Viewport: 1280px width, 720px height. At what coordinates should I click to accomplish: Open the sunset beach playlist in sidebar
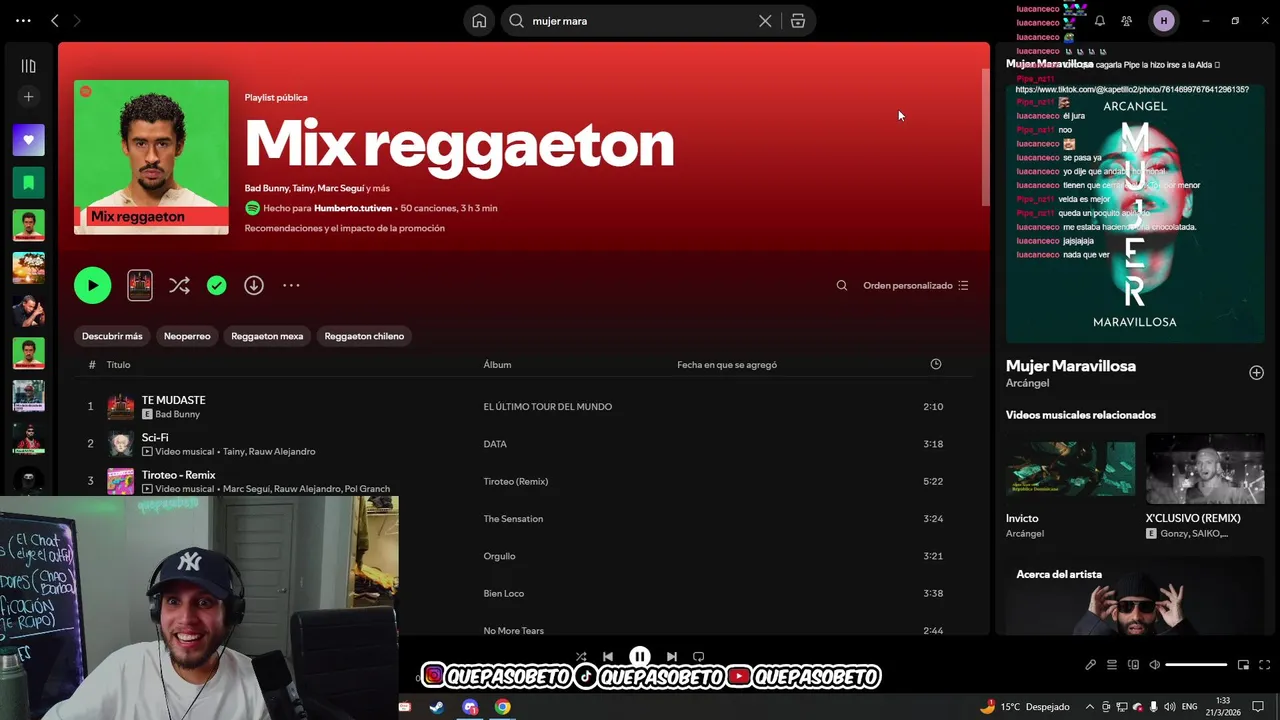tap(29, 268)
